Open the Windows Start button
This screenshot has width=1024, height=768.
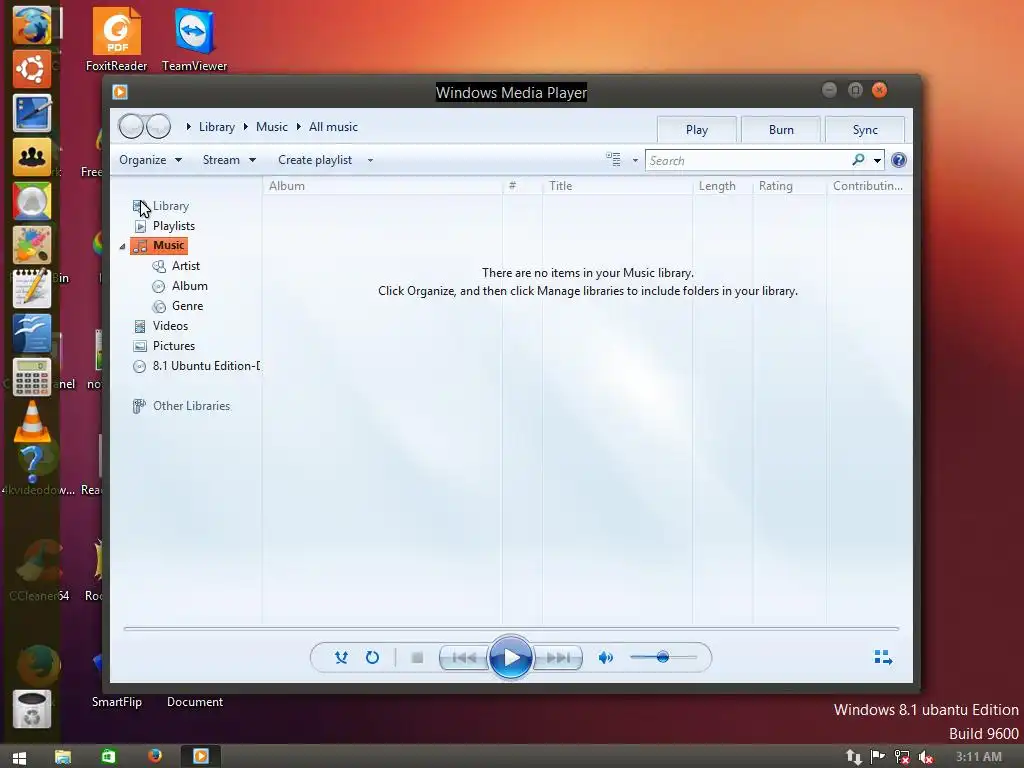tap(20, 757)
